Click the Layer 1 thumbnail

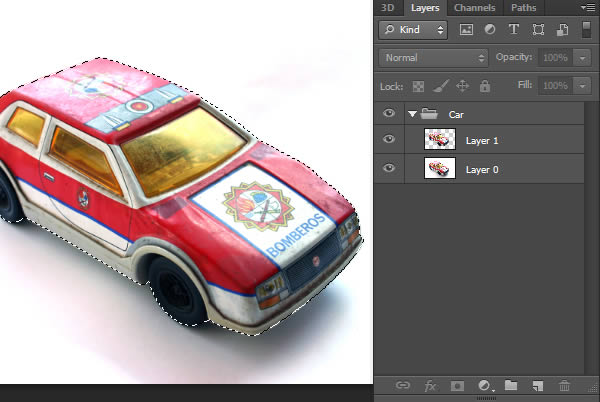pyautogui.click(x=440, y=139)
